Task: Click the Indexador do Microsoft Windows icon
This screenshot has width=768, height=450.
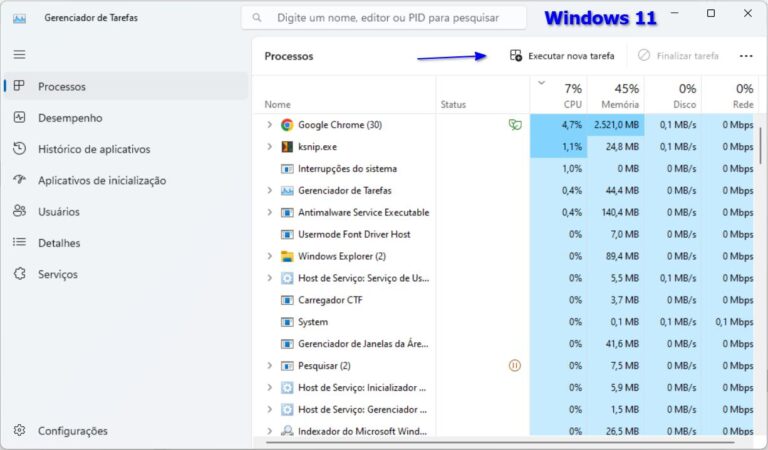Action: coord(287,430)
